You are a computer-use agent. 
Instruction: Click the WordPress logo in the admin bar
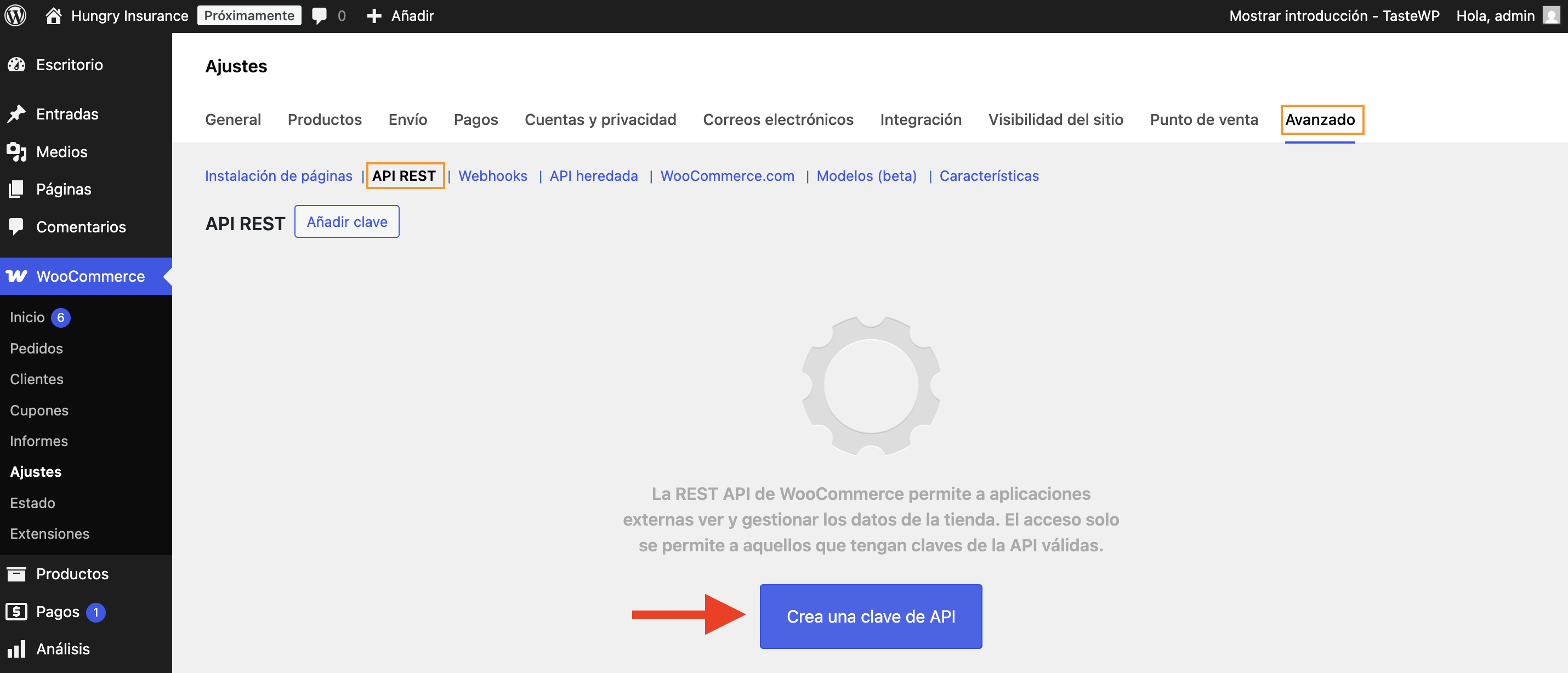15,15
